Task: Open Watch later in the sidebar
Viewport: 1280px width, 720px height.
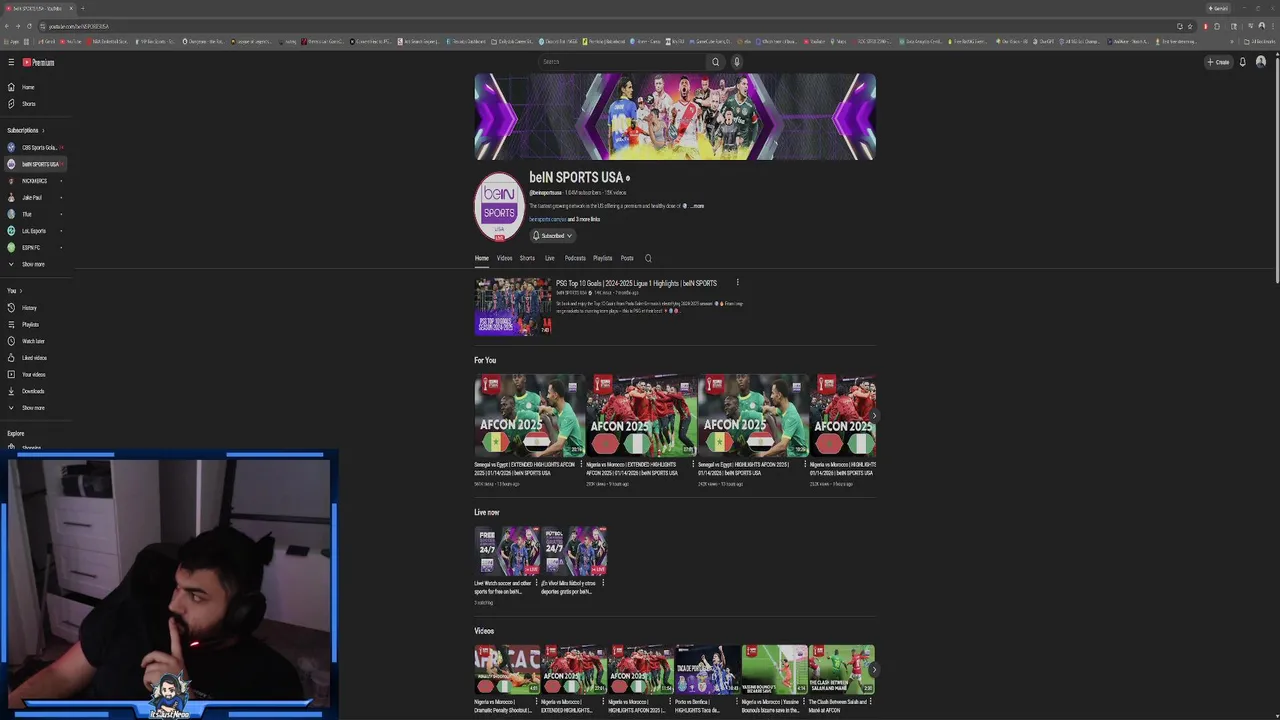Action: tap(32, 341)
